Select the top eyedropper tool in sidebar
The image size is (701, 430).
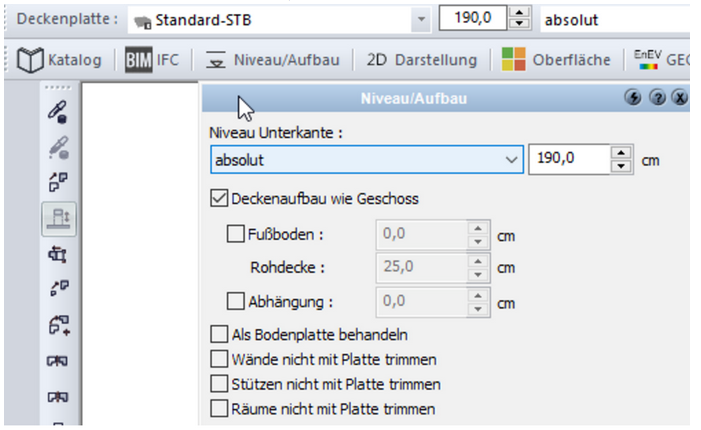(57, 111)
